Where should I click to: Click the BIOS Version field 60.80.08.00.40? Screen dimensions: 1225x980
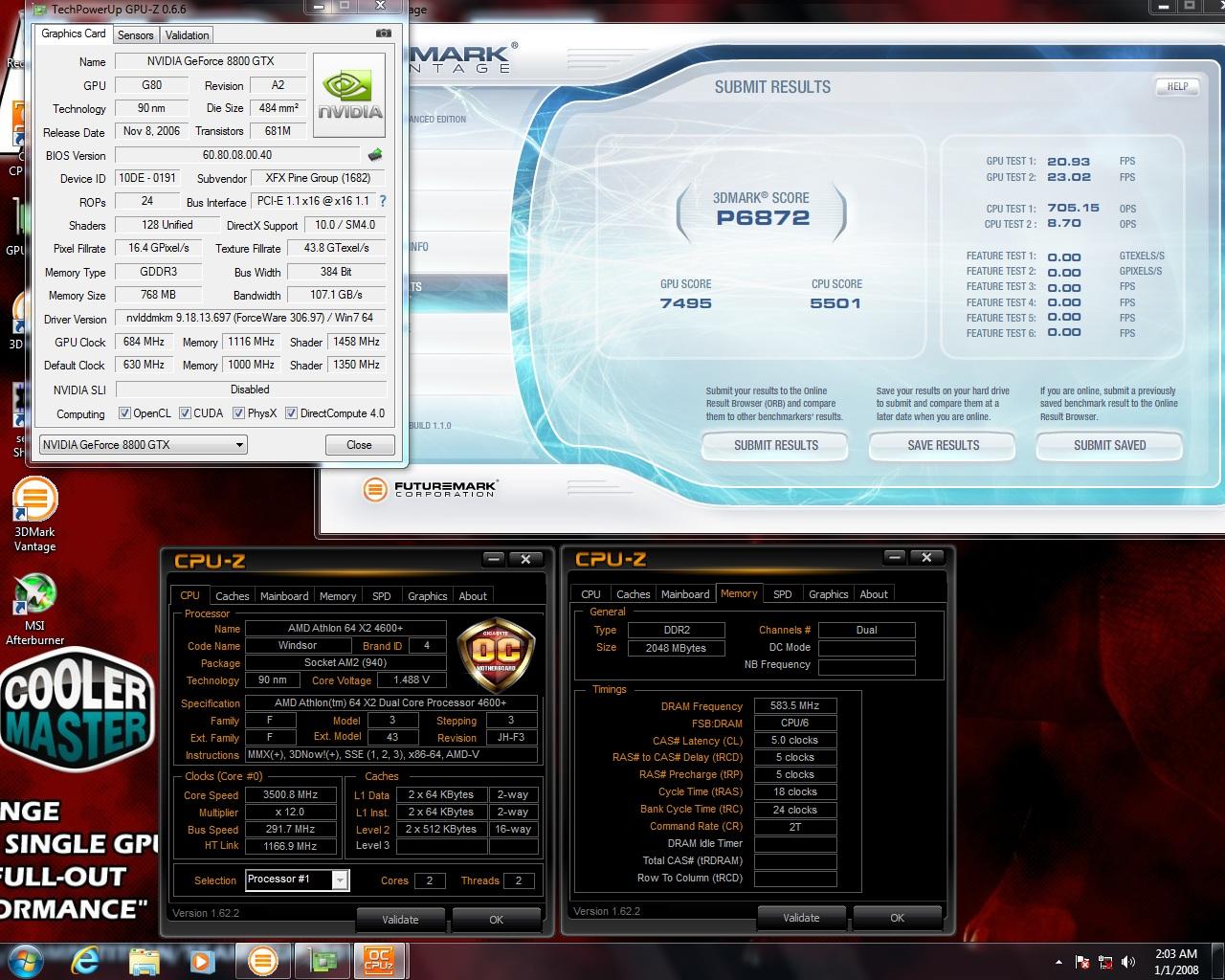[237, 154]
